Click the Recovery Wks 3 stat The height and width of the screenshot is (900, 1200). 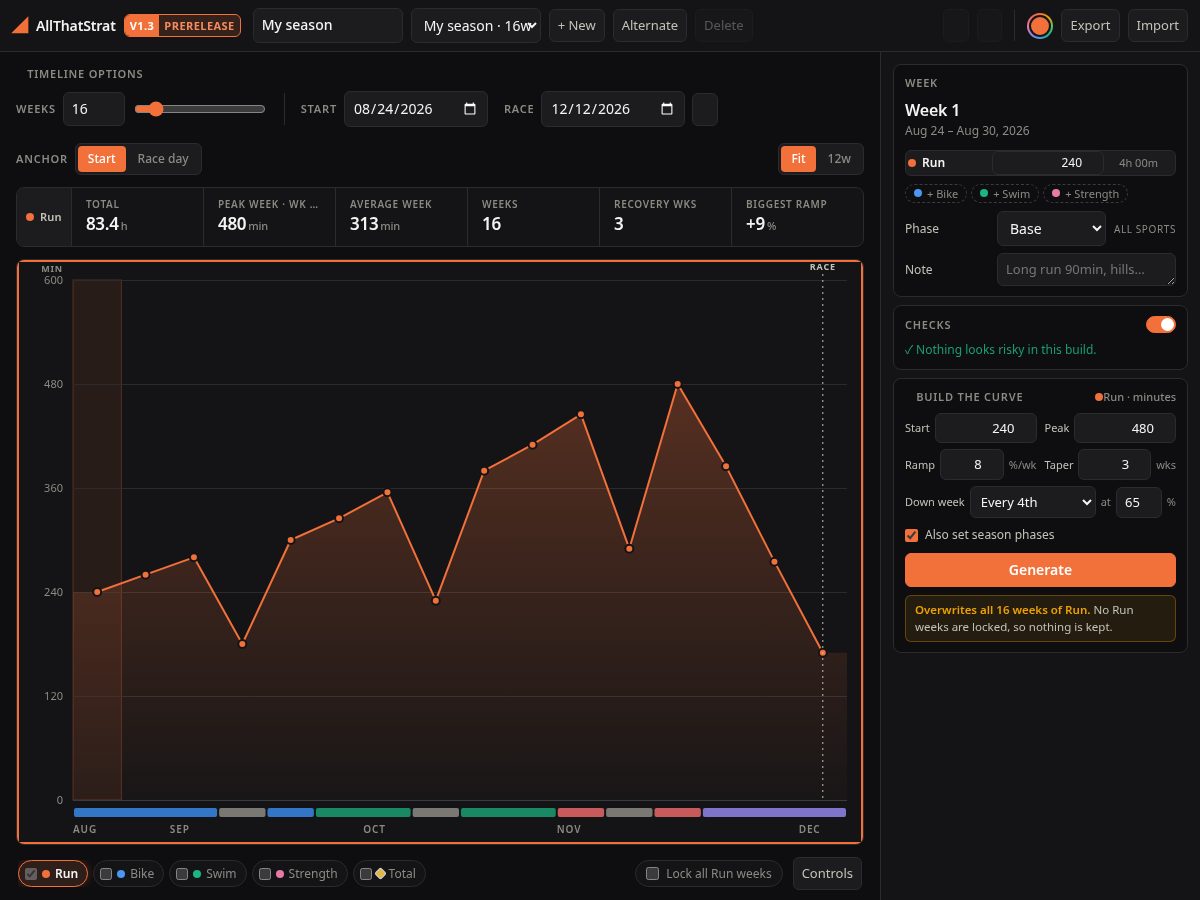coord(665,216)
